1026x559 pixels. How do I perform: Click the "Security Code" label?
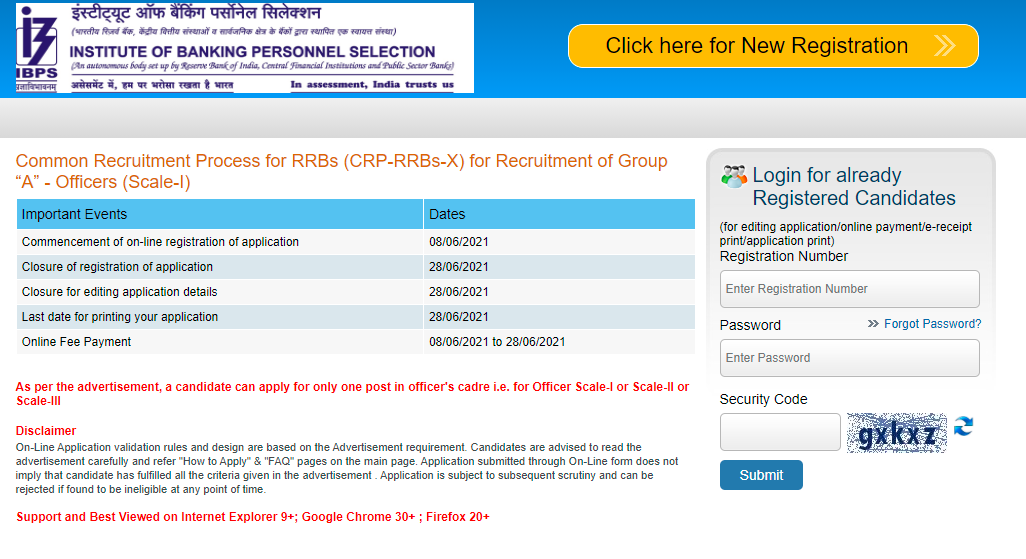(x=763, y=399)
